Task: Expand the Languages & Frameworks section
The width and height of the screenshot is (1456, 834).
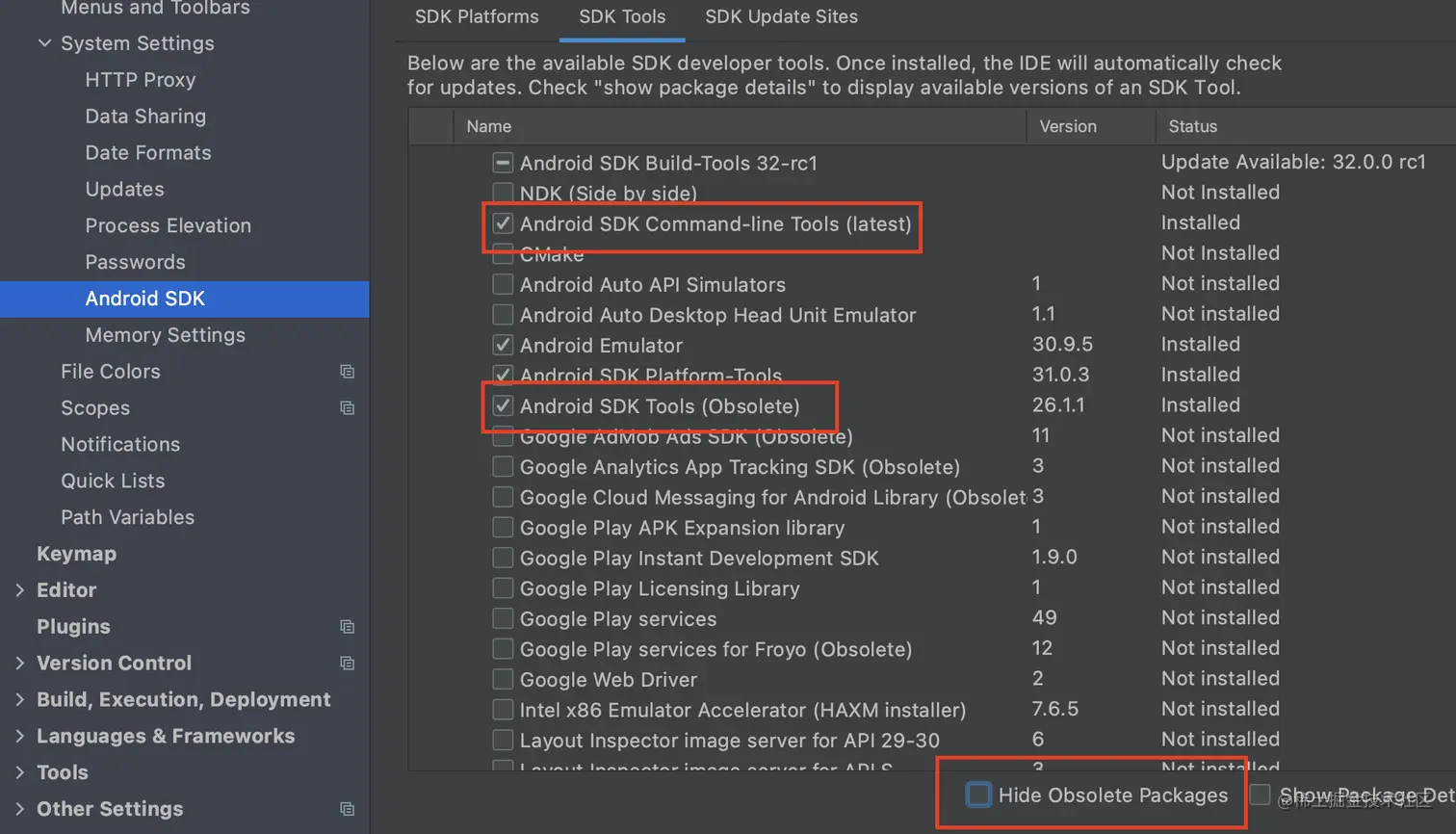Action: [x=20, y=737]
